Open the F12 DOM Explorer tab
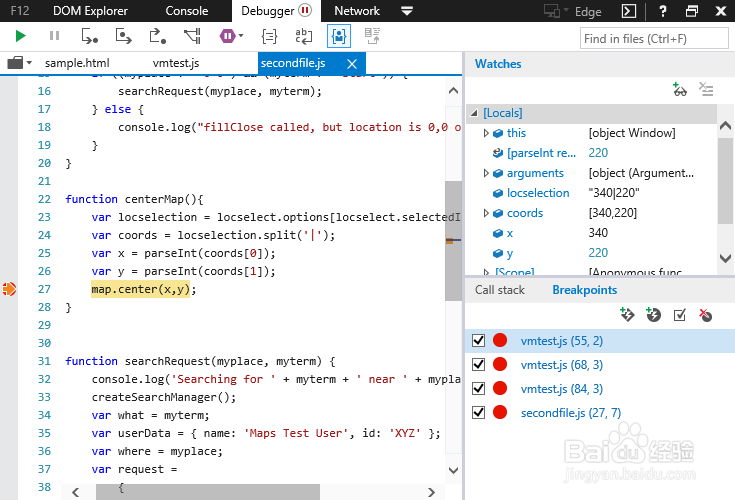 pos(90,11)
